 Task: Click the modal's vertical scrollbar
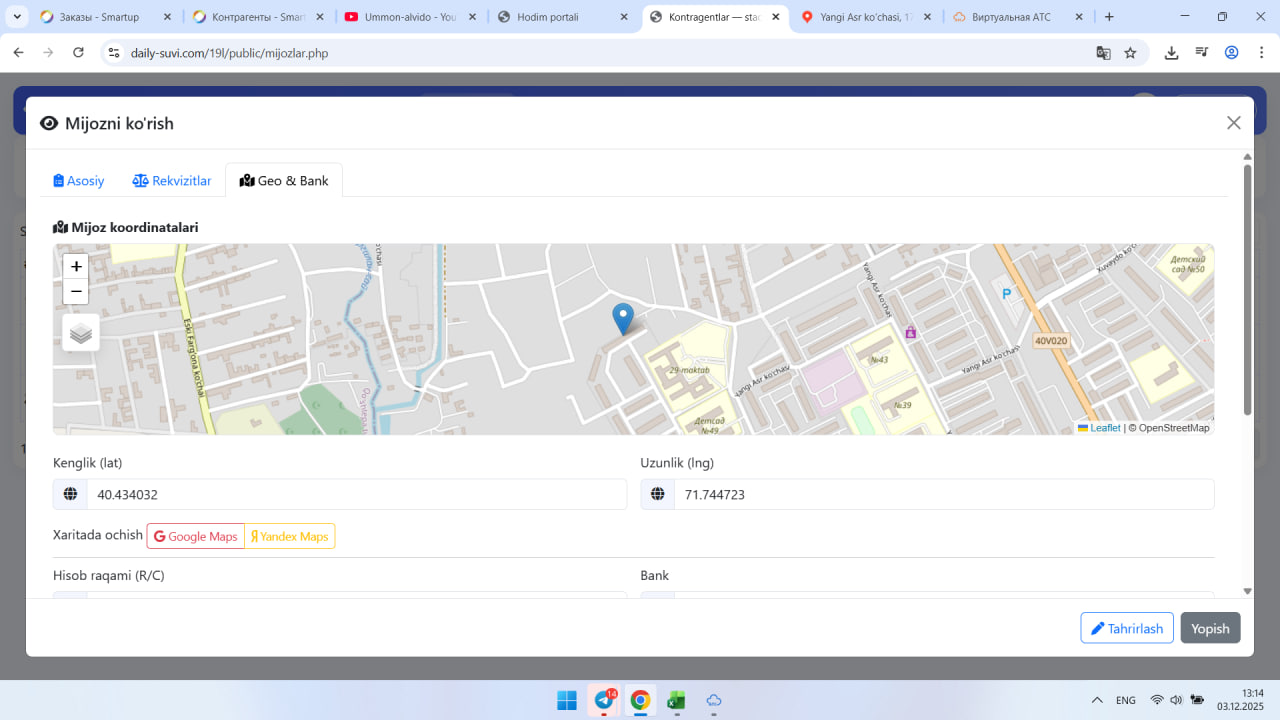1247,290
